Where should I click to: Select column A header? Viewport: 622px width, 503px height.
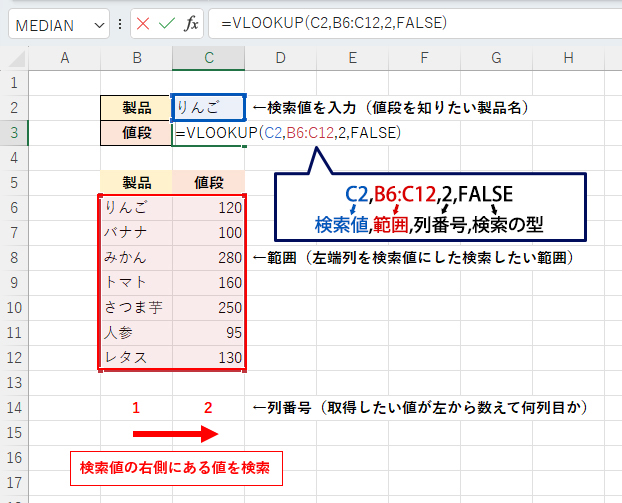tap(64, 59)
